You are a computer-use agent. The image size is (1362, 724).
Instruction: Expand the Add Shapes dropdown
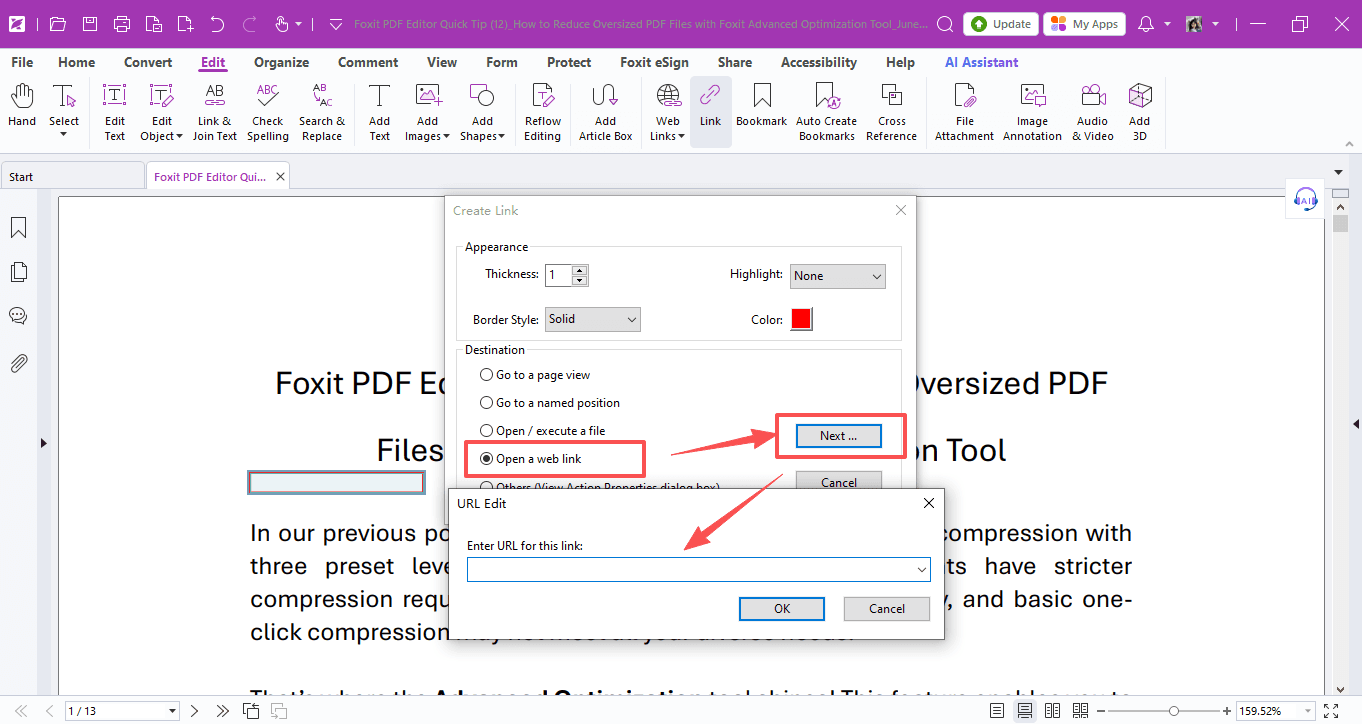pyautogui.click(x=502, y=137)
